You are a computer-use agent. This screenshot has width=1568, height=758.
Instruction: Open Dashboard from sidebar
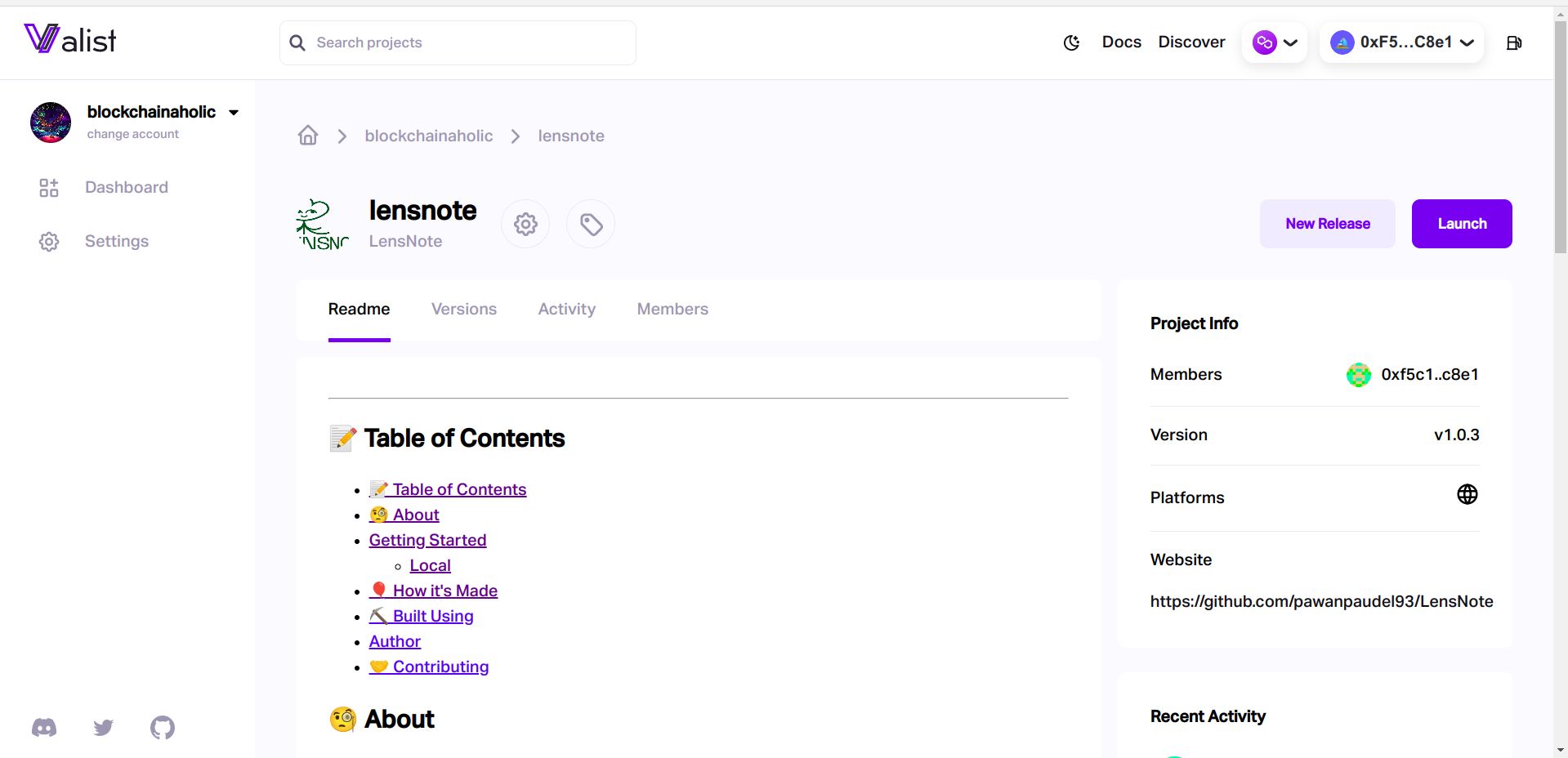[127, 187]
